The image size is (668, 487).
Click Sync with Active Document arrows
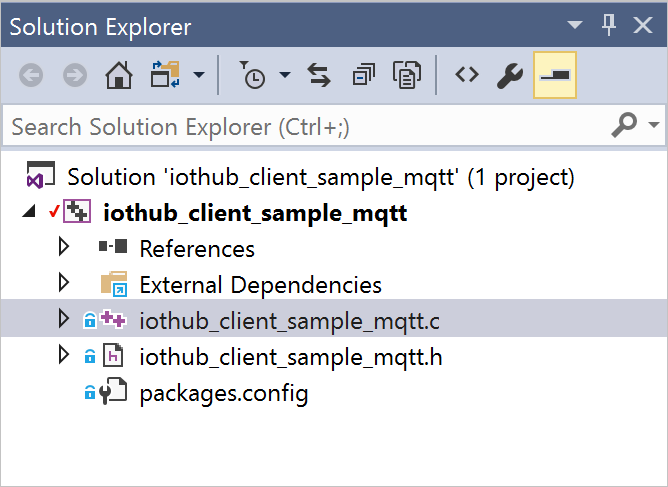pyautogui.click(x=319, y=76)
